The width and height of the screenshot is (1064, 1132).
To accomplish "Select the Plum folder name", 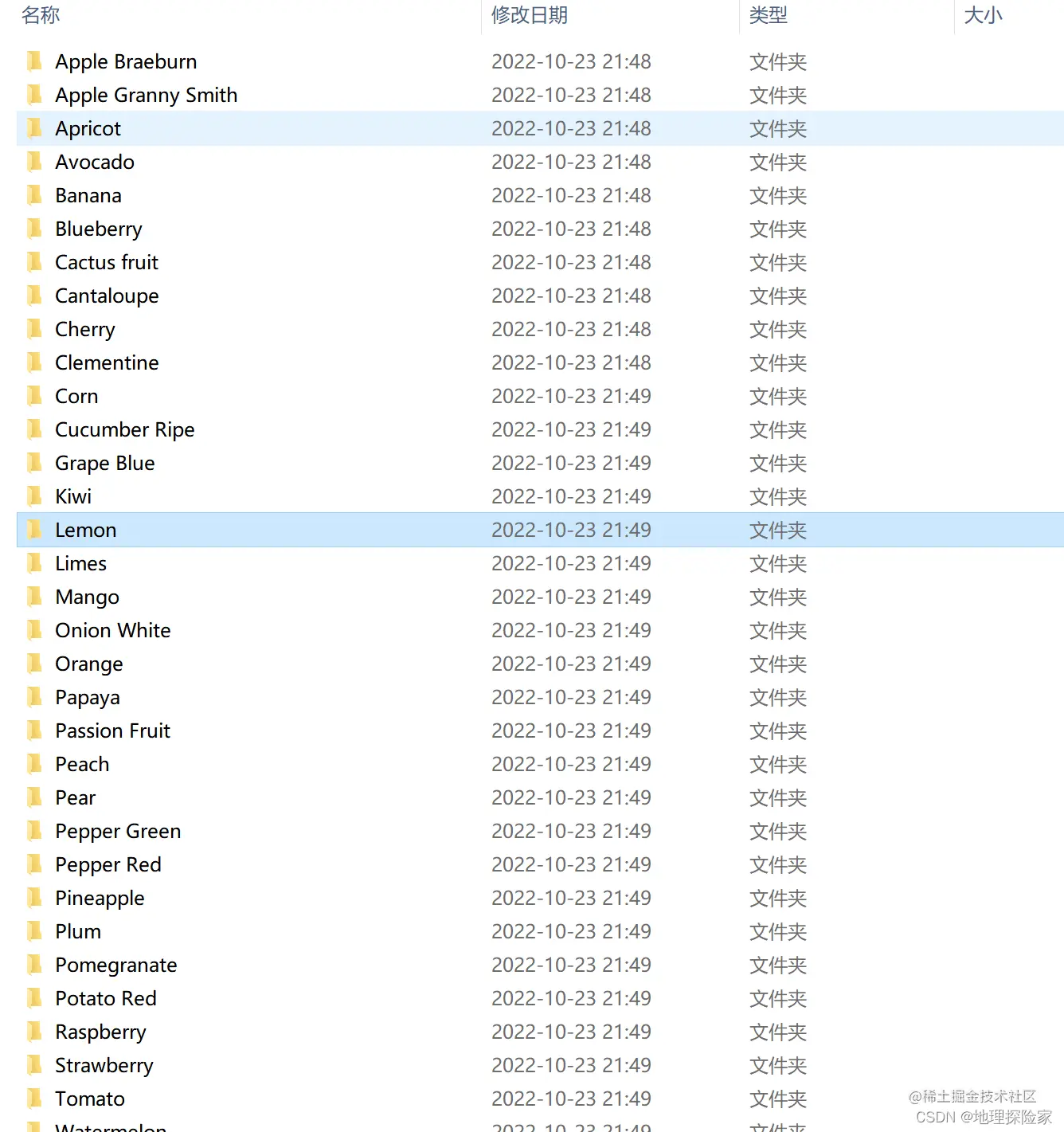I will [x=78, y=931].
